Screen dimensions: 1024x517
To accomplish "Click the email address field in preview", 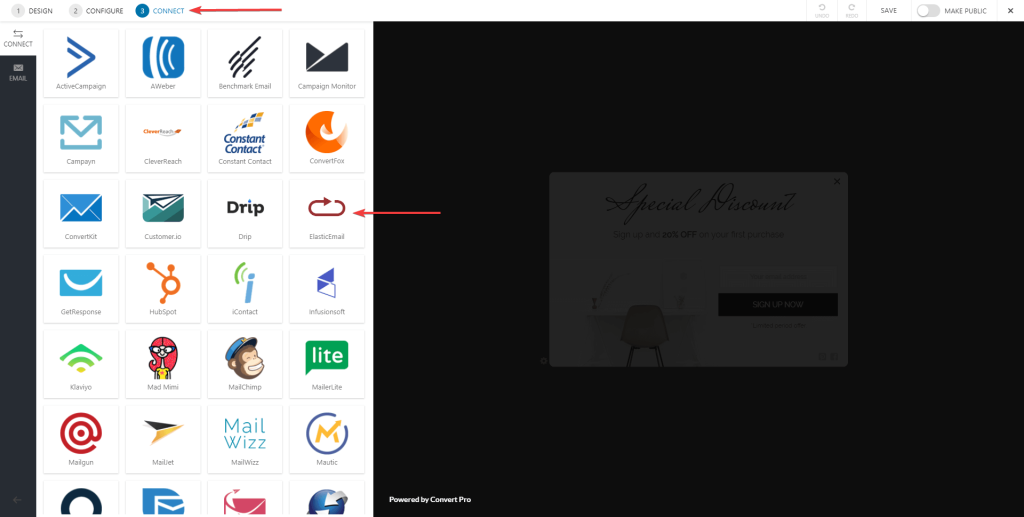I will coord(778,277).
